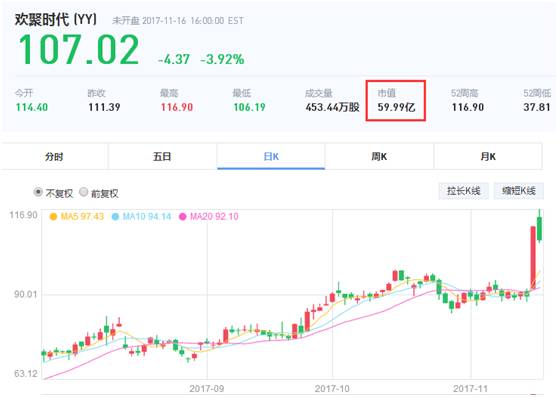Click the 2017-10 date axis label

[332, 388]
